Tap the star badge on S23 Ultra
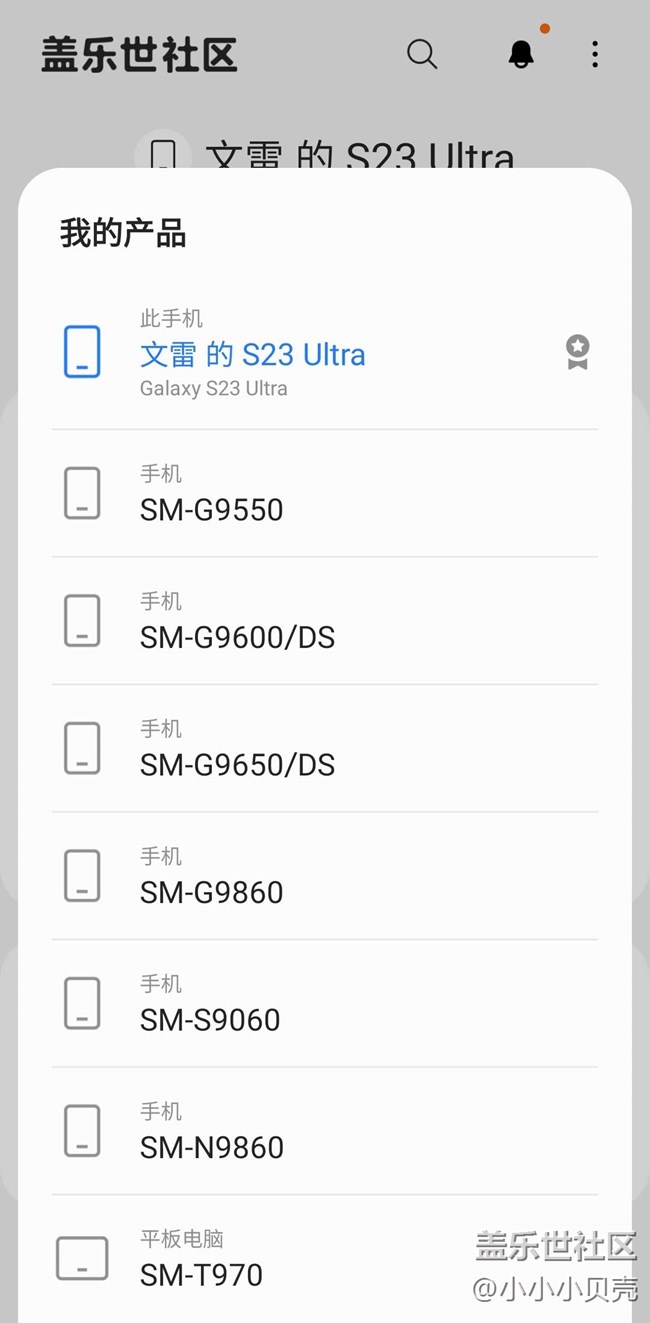 click(x=577, y=352)
